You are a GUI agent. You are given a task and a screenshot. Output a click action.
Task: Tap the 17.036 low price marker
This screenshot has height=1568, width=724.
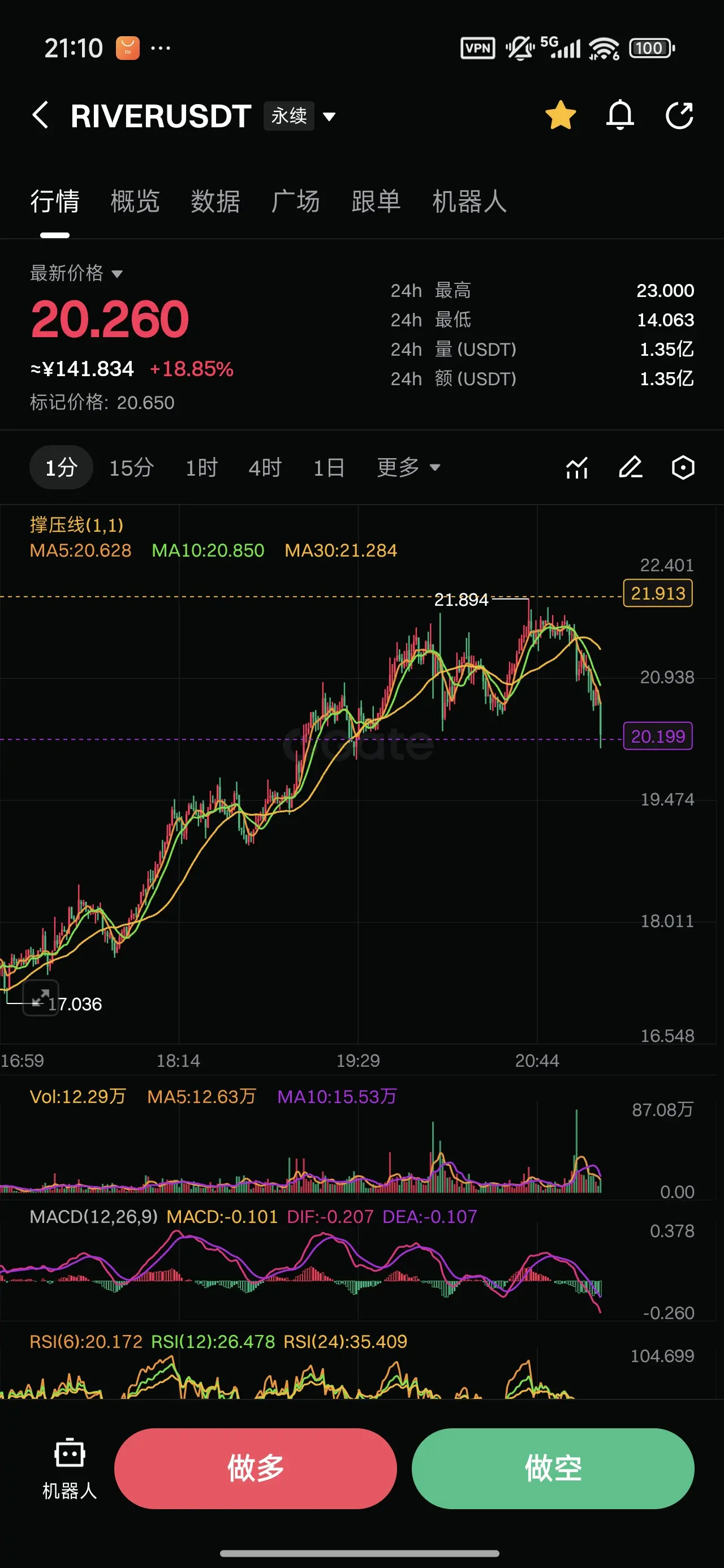(x=75, y=1003)
